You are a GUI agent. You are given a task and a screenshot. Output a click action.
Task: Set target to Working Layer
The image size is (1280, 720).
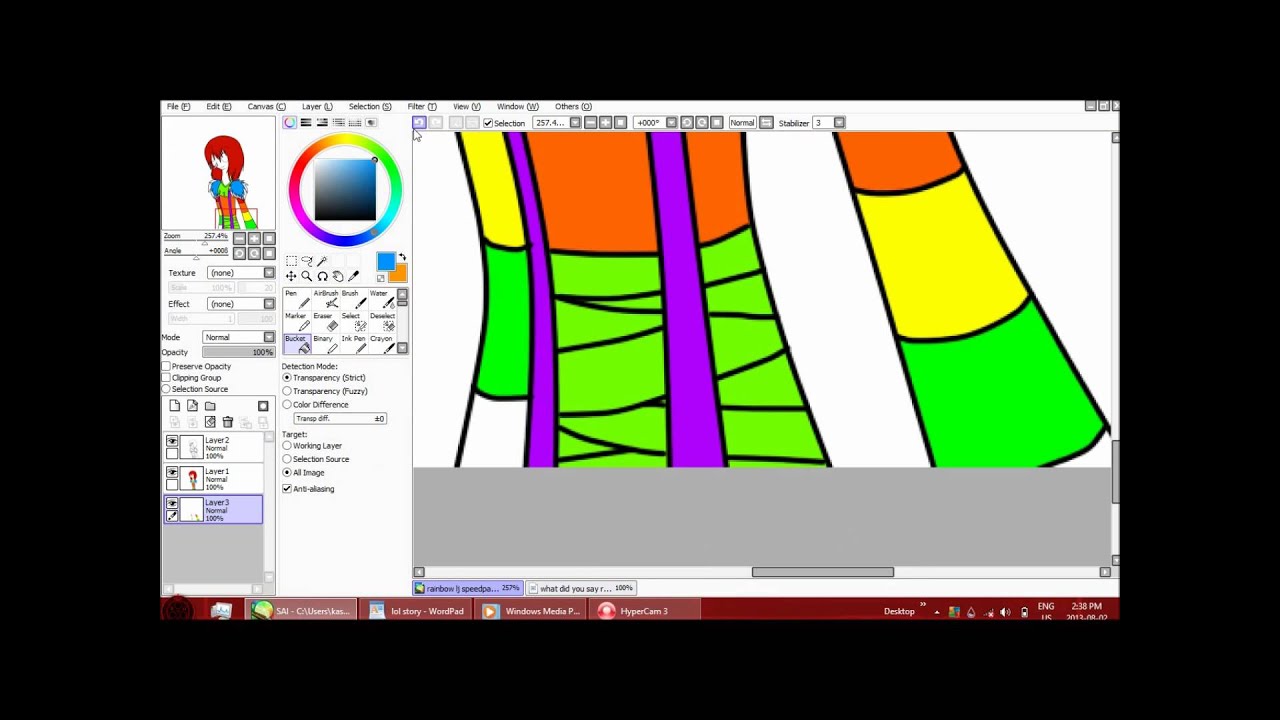tap(288, 445)
